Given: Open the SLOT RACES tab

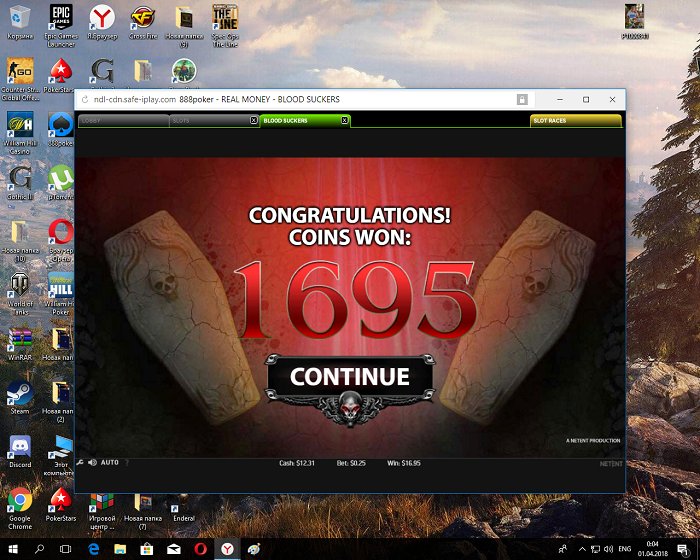Looking at the screenshot, I should 575,121.
